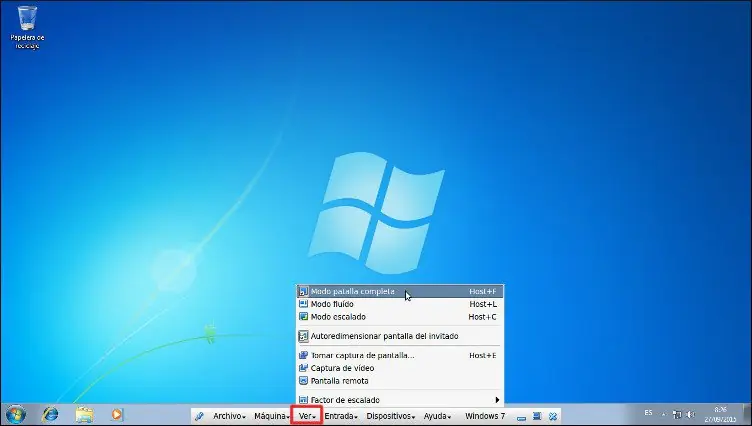752x426 pixels.
Task: Toggle Captura de vídeo
Action: [x=400, y=368]
